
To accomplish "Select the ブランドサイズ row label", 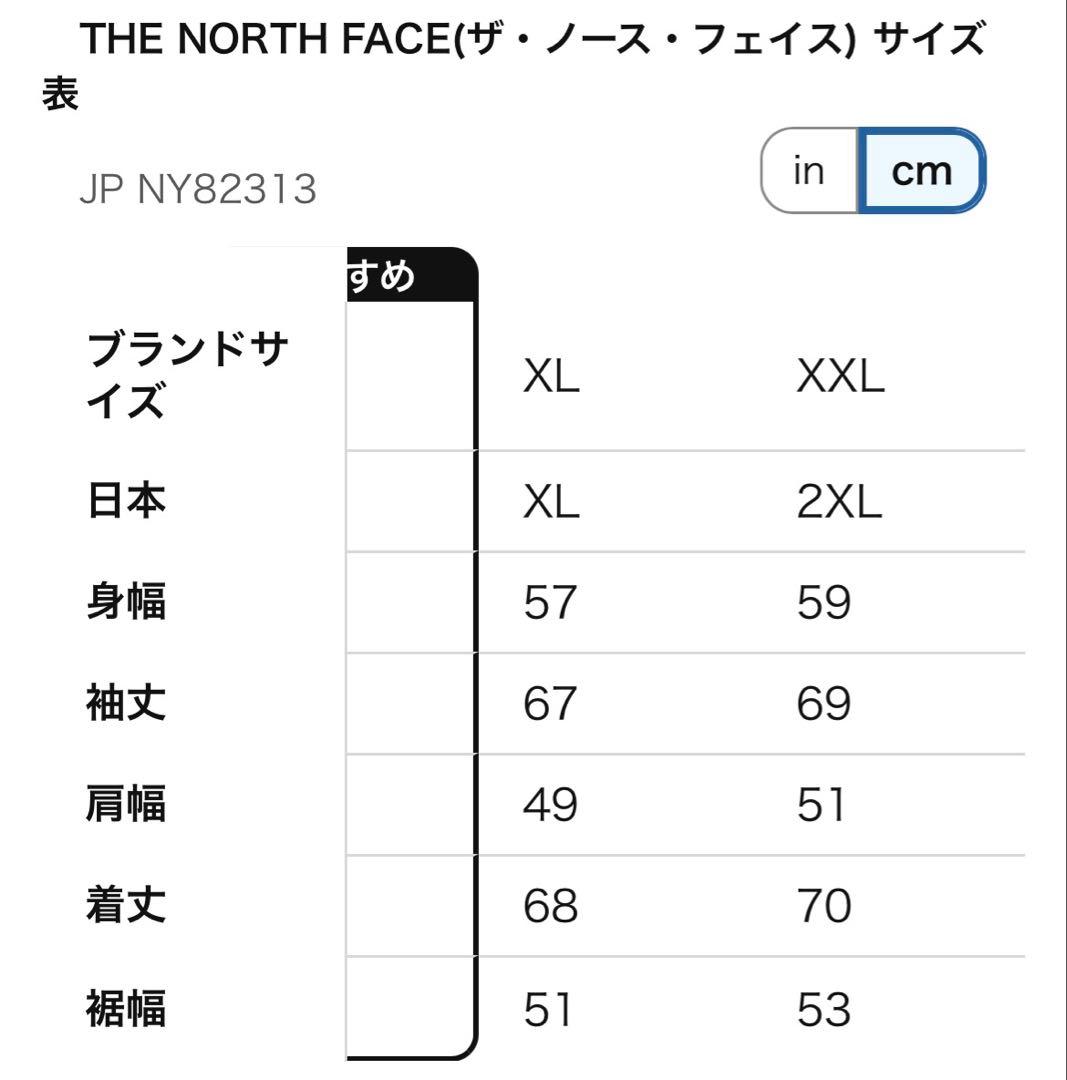I will [x=187, y=376].
